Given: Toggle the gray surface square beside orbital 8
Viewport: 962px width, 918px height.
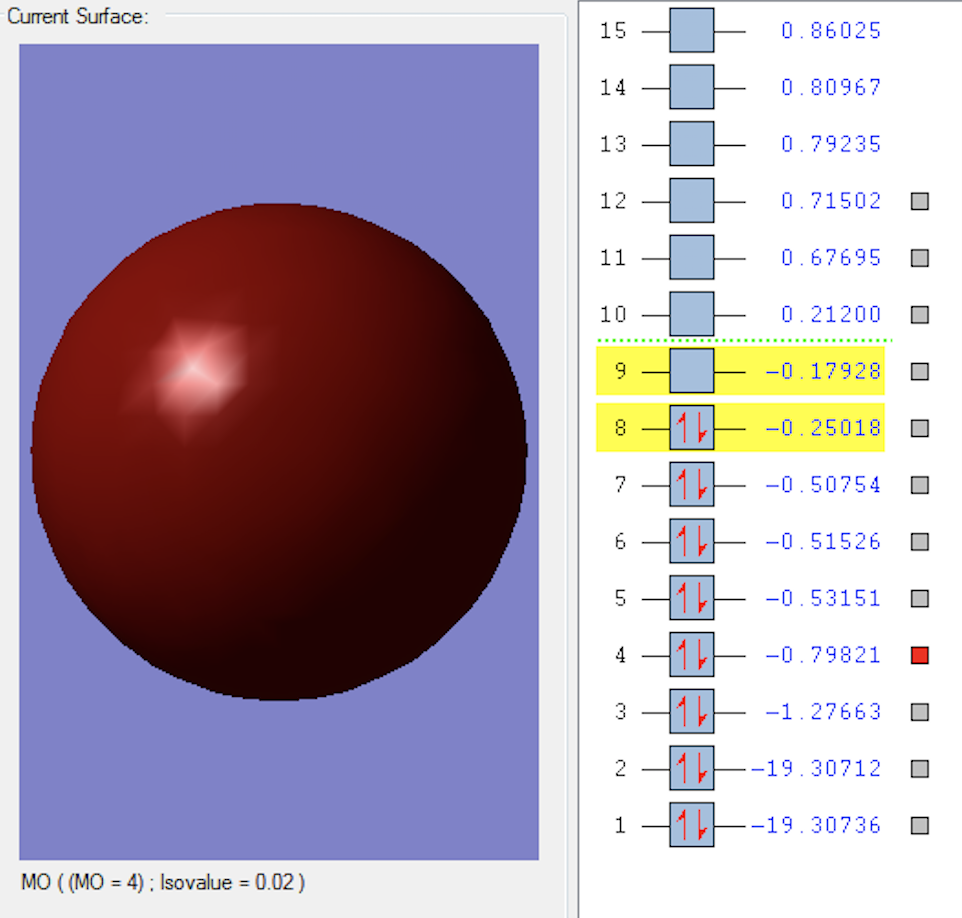Looking at the screenshot, I should point(920,428).
